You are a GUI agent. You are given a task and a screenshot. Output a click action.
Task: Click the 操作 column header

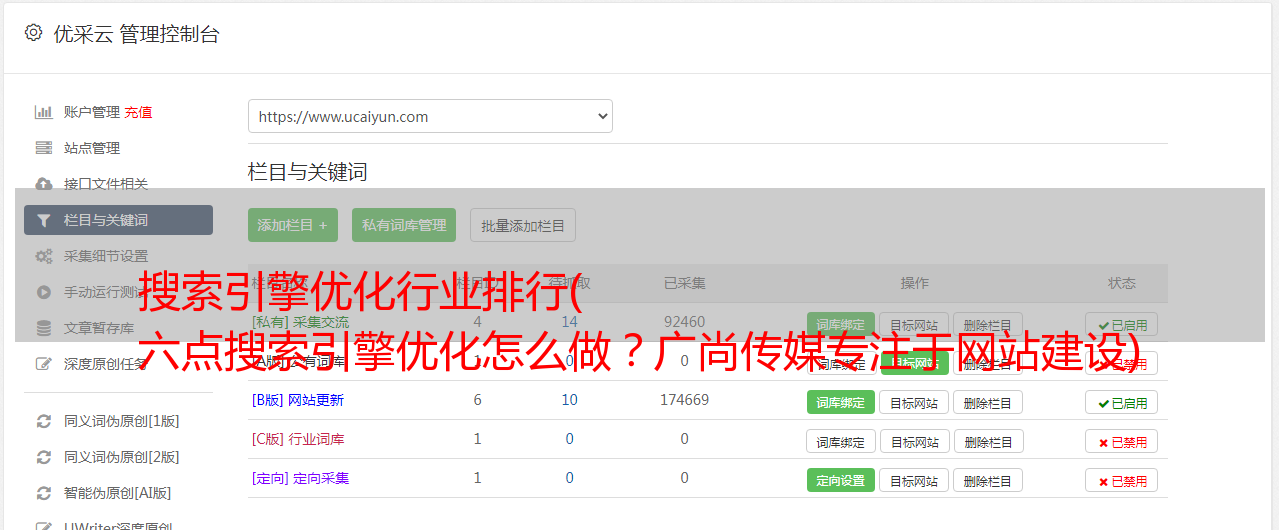[x=914, y=283]
